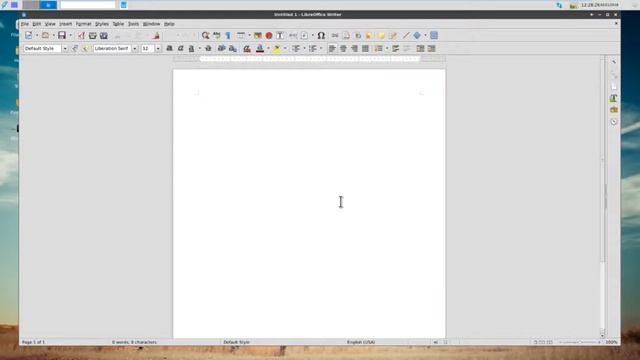This screenshot has height=360, width=640.
Task: Insert a text box
Action: [x=280, y=36]
